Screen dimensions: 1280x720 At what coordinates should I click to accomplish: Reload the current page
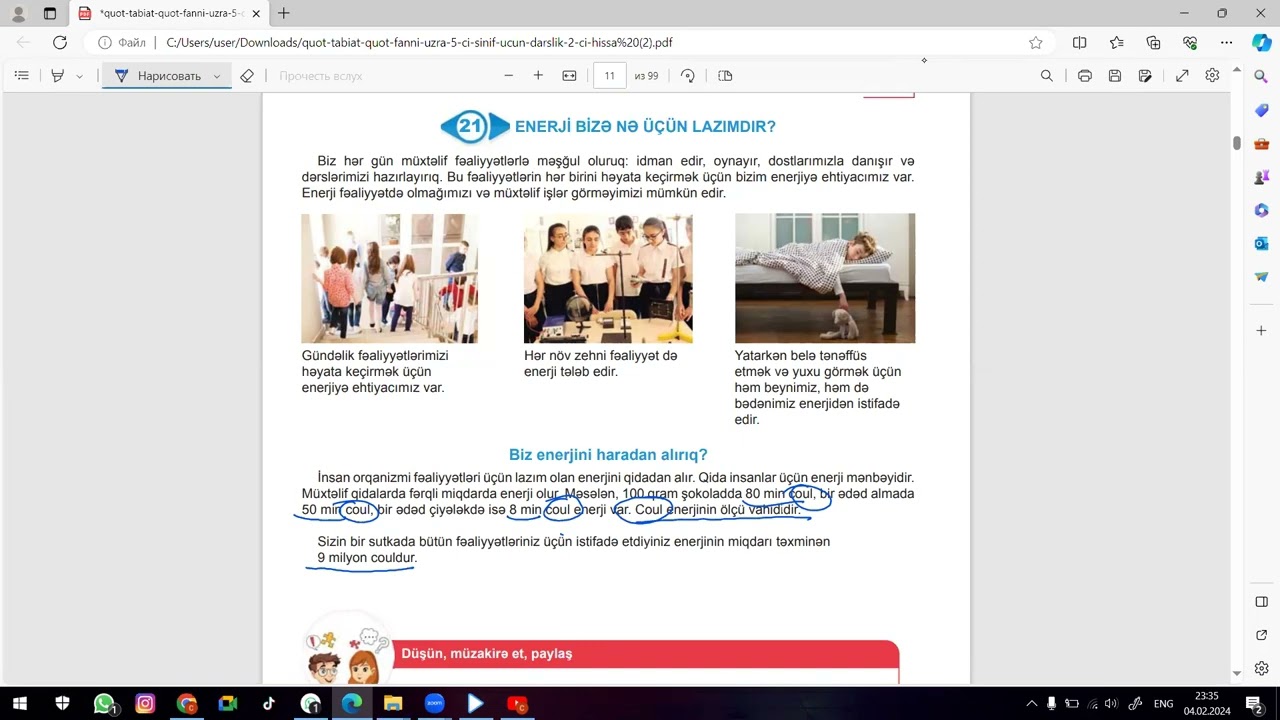pyautogui.click(x=60, y=43)
